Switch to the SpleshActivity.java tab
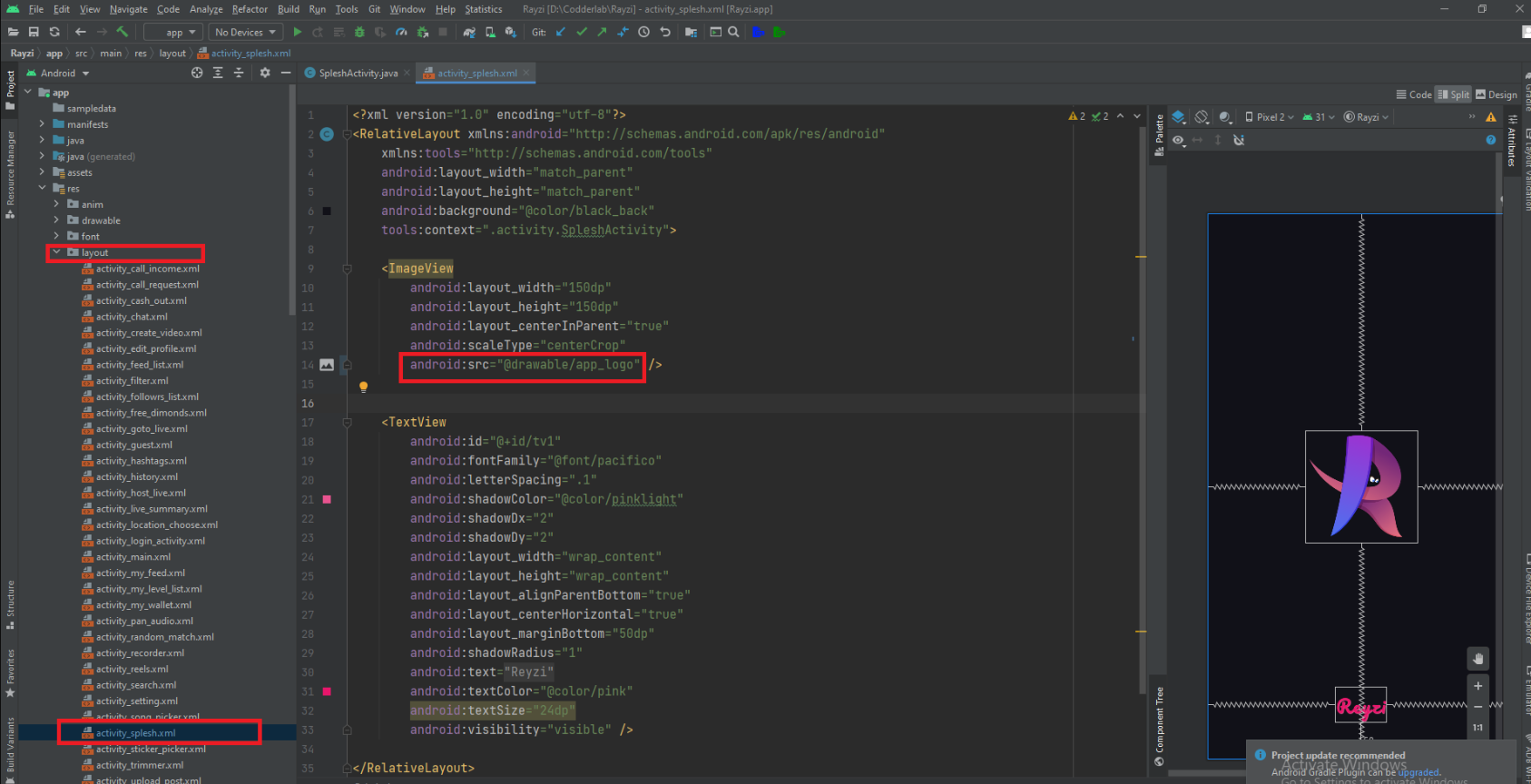1531x784 pixels. click(x=357, y=73)
